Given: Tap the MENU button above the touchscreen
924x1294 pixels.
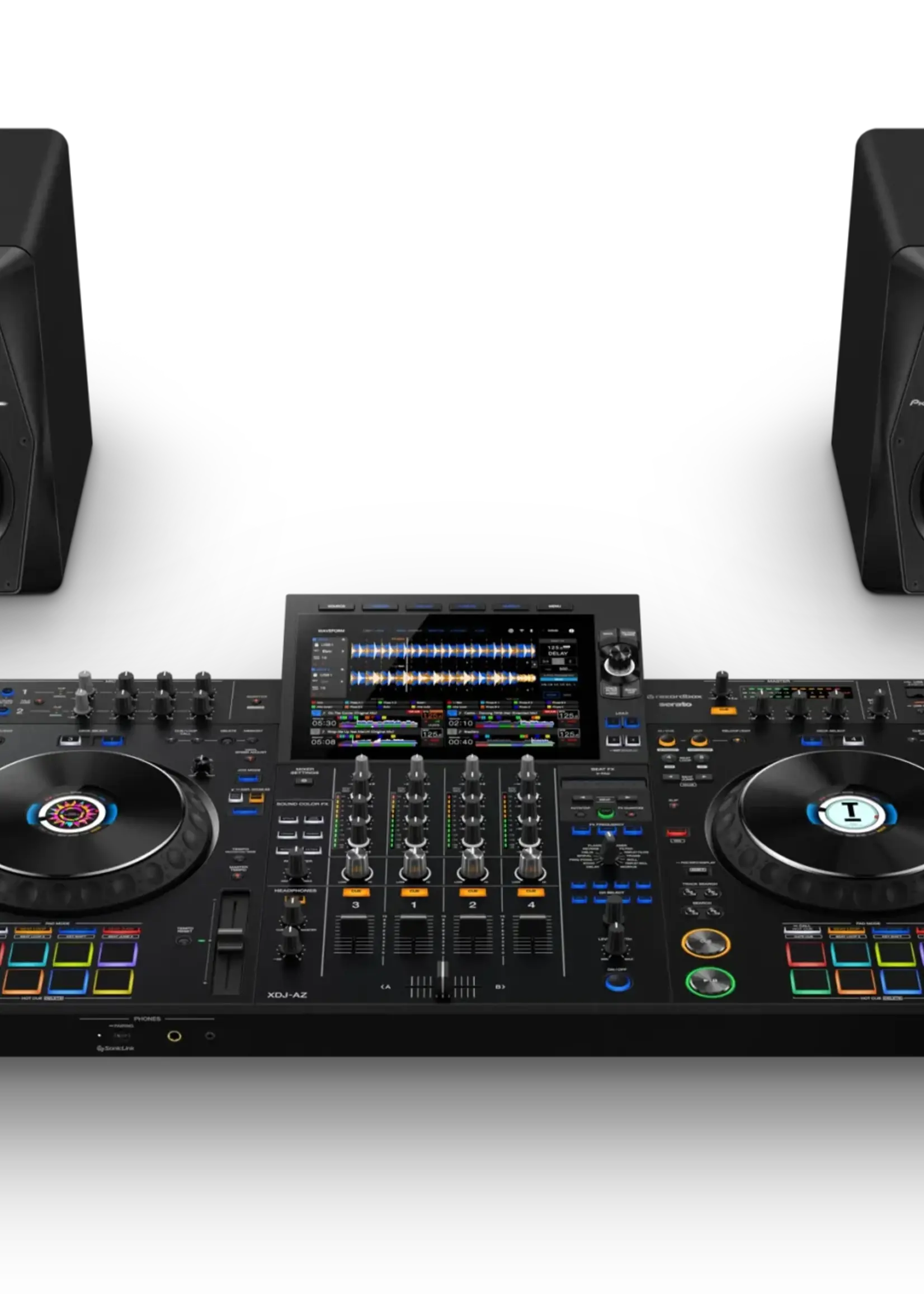Looking at the screenshot, I should coord(555,606).
